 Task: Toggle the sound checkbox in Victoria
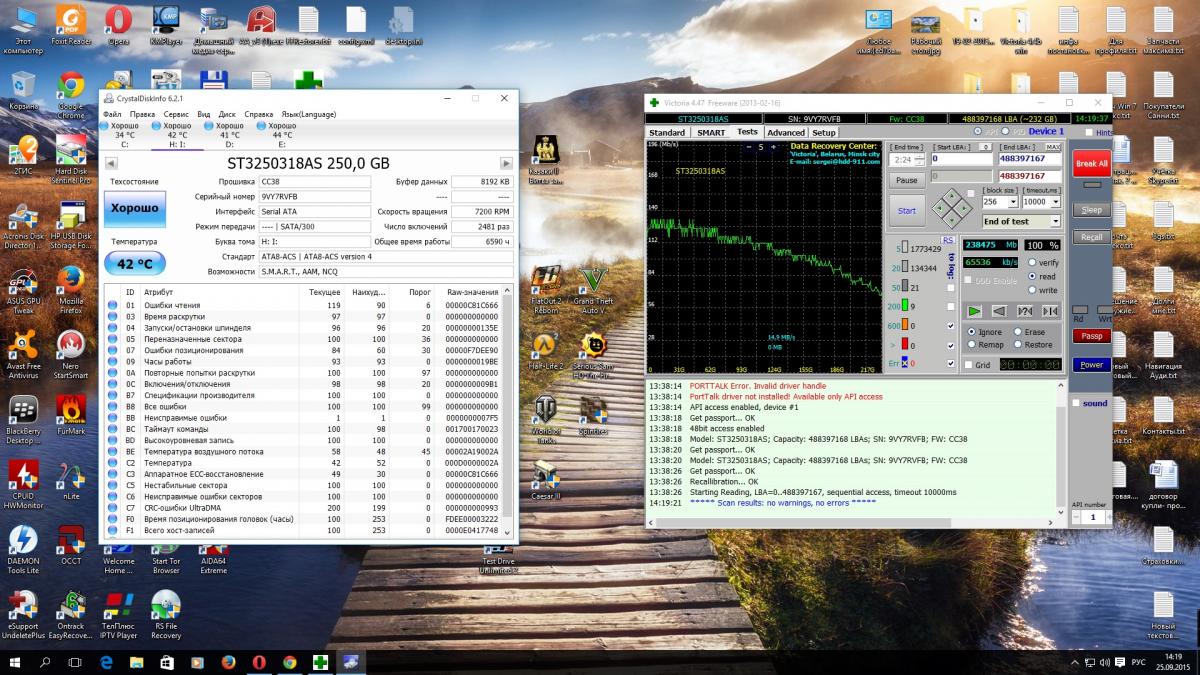(x=1076, y=403)
